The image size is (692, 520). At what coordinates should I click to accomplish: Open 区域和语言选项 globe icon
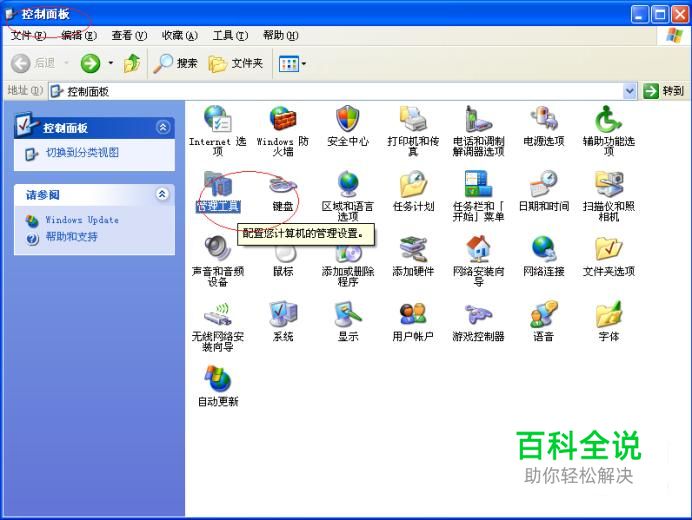[348, 184]
